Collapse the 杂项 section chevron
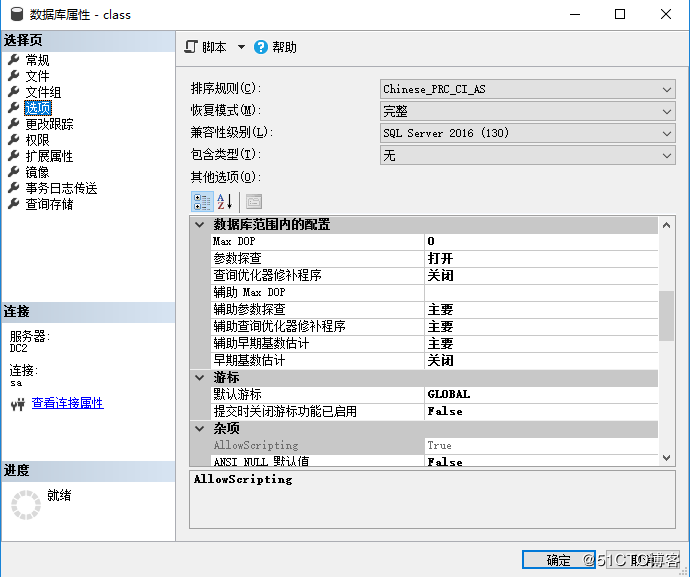 click(200, 429)
